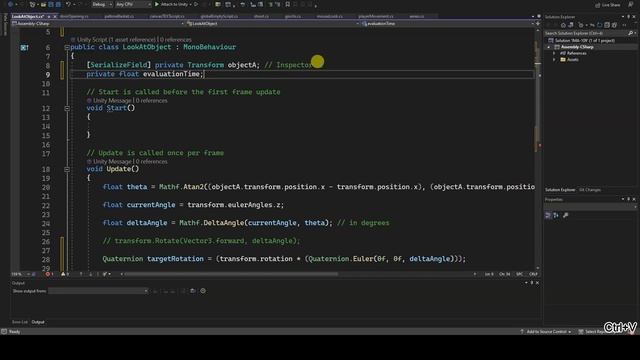Click the Unity Script asset reference CodeLens
Image resolution: width=640 pixels, height=360 pixels.
[116, 40]
